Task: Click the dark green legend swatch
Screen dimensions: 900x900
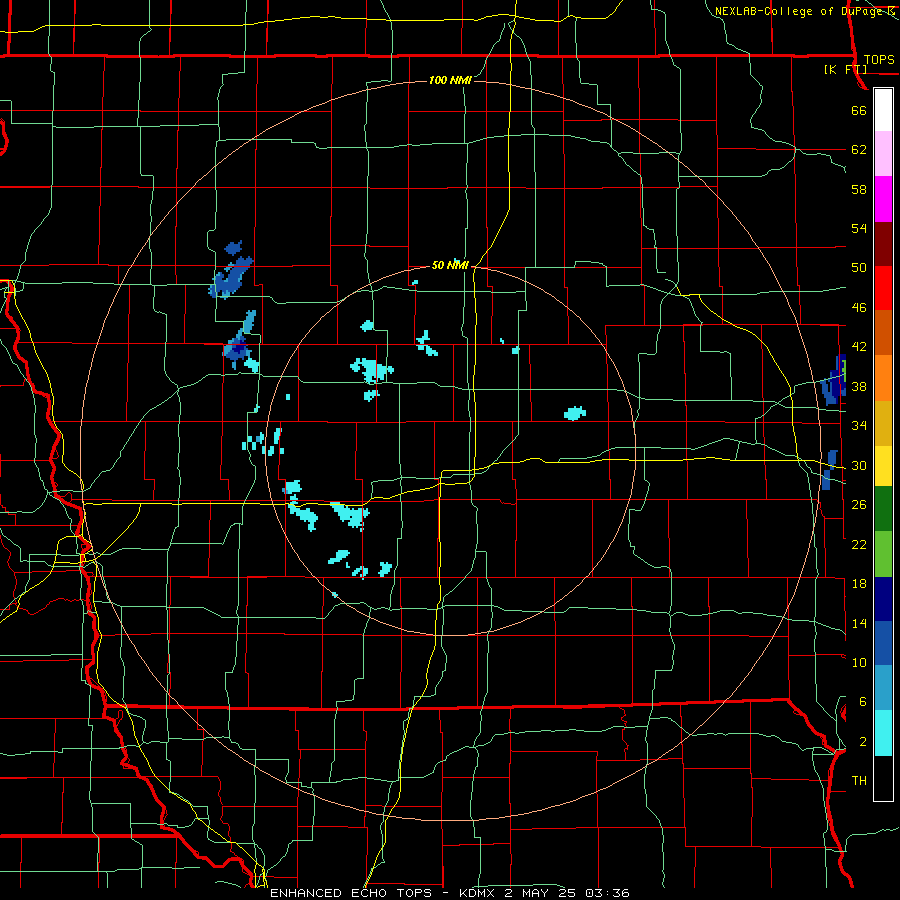Action: click(883, 509)
